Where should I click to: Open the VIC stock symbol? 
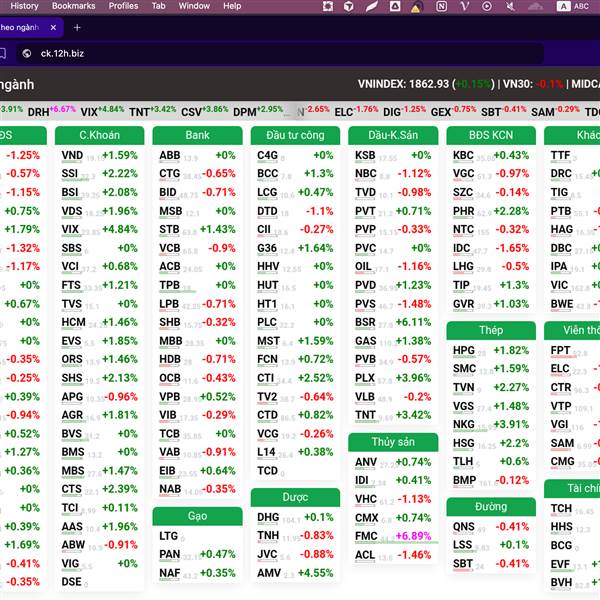[559, 285]
